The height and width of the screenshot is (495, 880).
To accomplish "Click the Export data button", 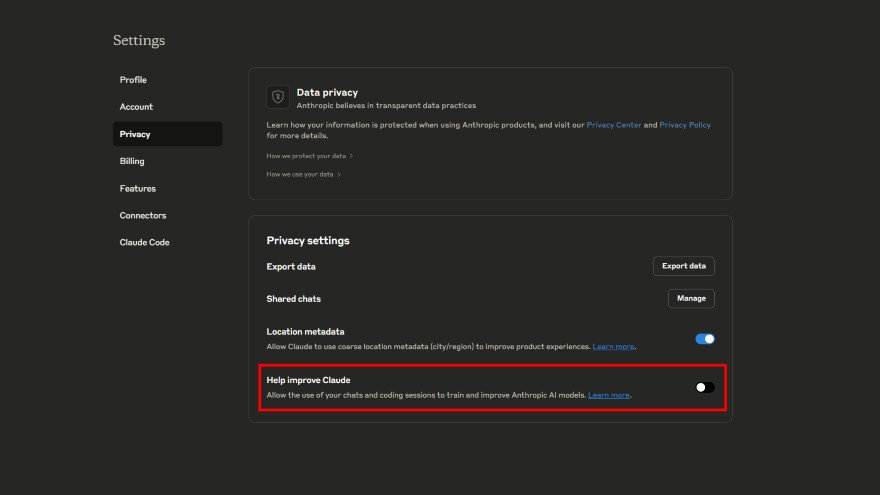I will tap(684, 266).
